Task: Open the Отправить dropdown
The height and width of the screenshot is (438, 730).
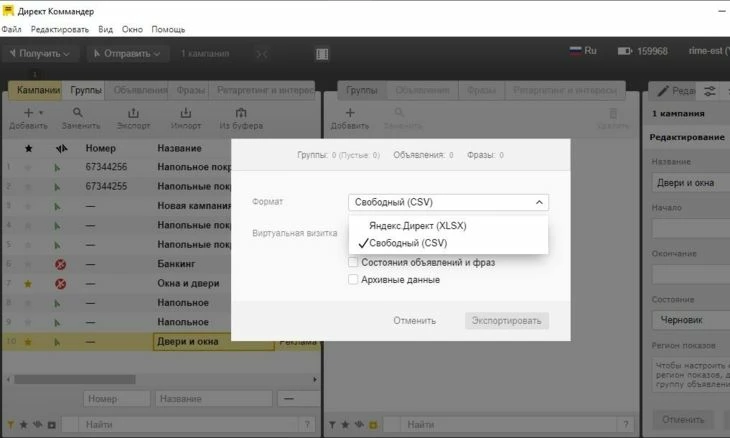Action: (x=127, y=54)
